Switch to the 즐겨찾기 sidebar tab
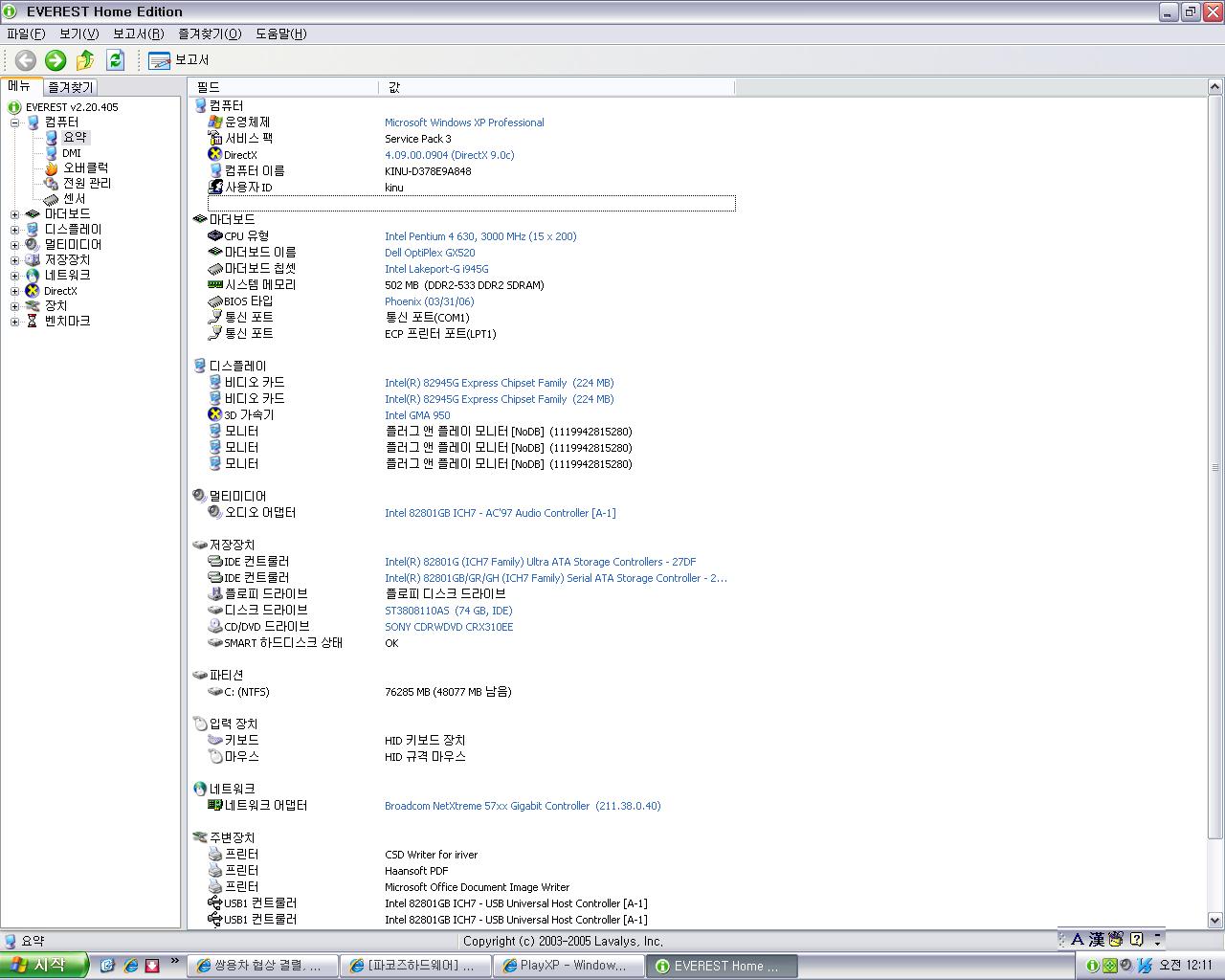Screen dimensions: 1225x980 (x=71, y=87)
